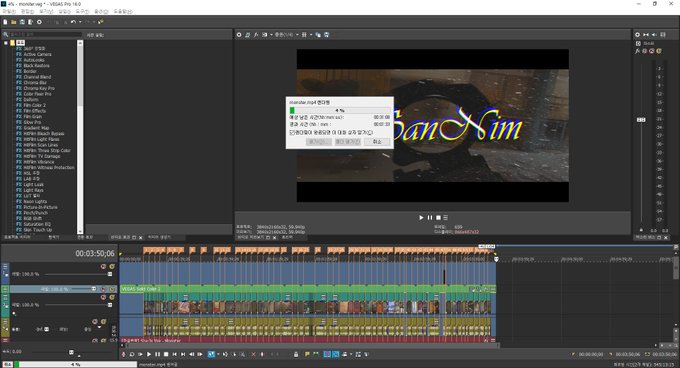
Task: Play video in the preview window
Action: pyautogui.click(x=421, y=218)
